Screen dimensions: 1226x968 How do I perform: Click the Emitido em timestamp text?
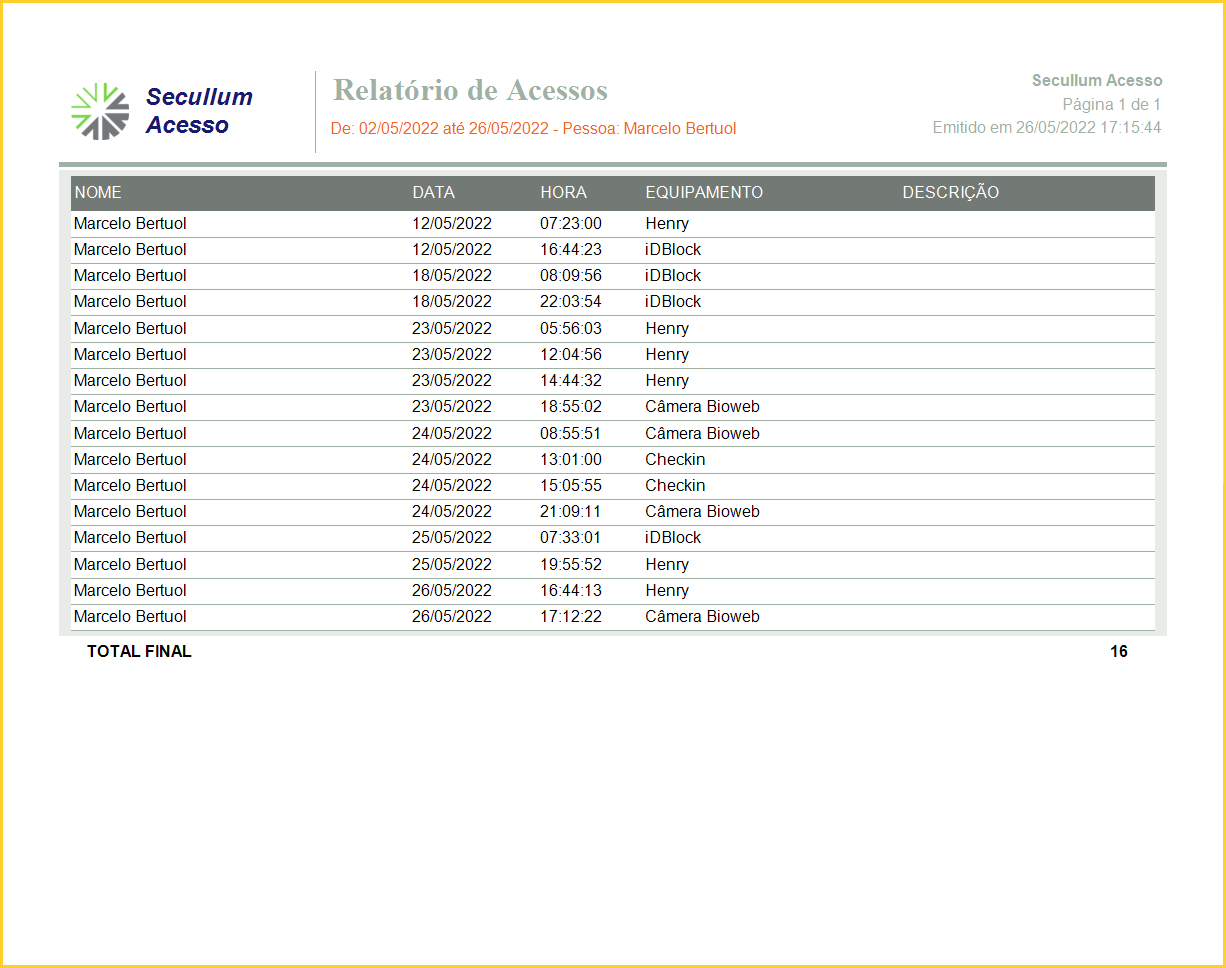(1046, 128)
